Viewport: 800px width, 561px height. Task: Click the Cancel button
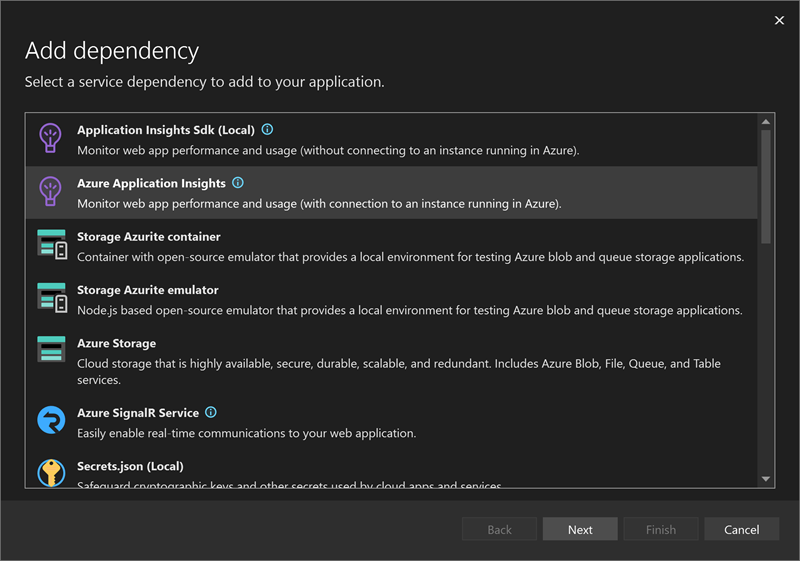(x=741, y=529)
